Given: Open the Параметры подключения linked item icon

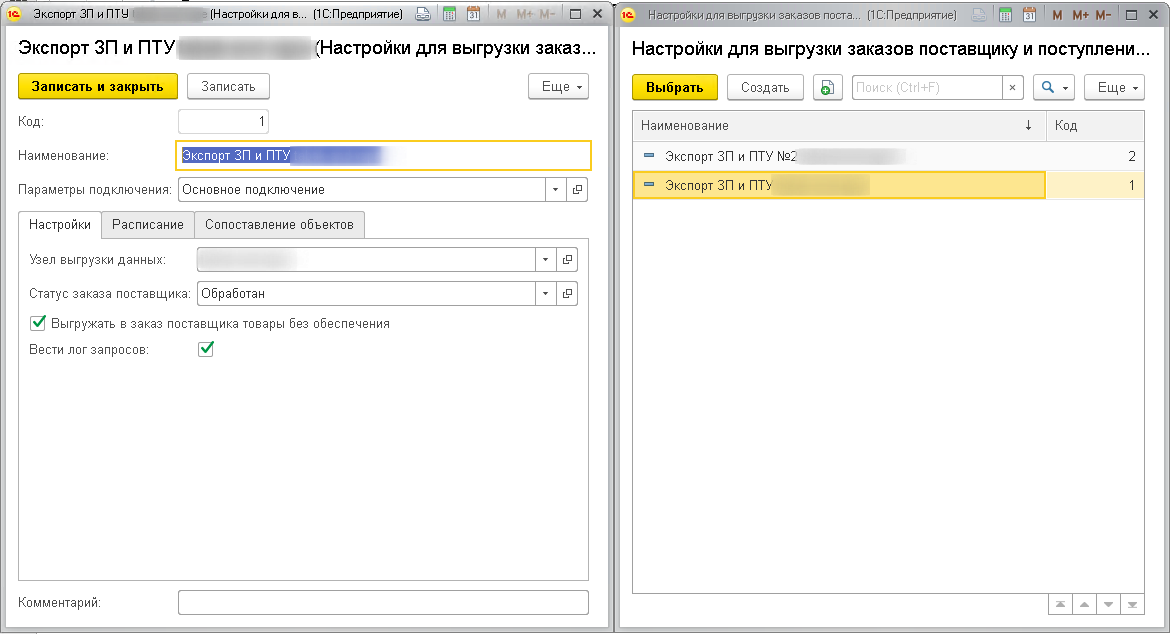Looking at the screenshot, I should 577,189.
